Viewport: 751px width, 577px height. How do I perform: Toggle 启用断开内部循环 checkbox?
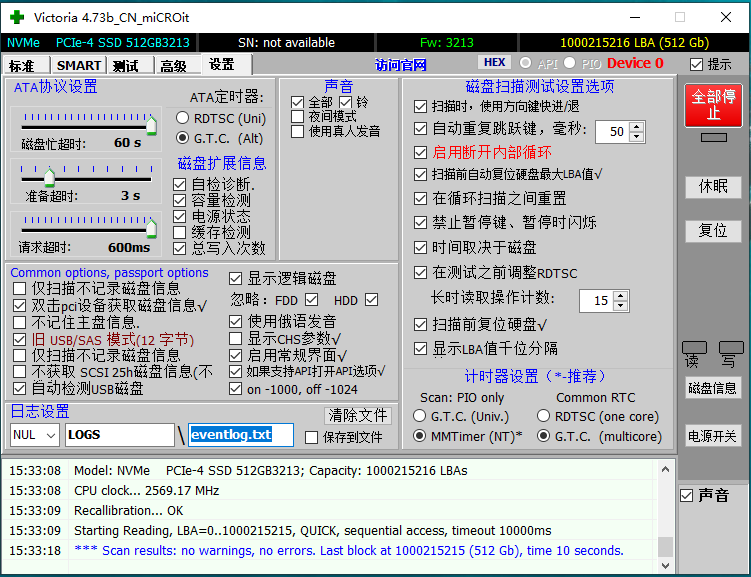tap(421, 152)
